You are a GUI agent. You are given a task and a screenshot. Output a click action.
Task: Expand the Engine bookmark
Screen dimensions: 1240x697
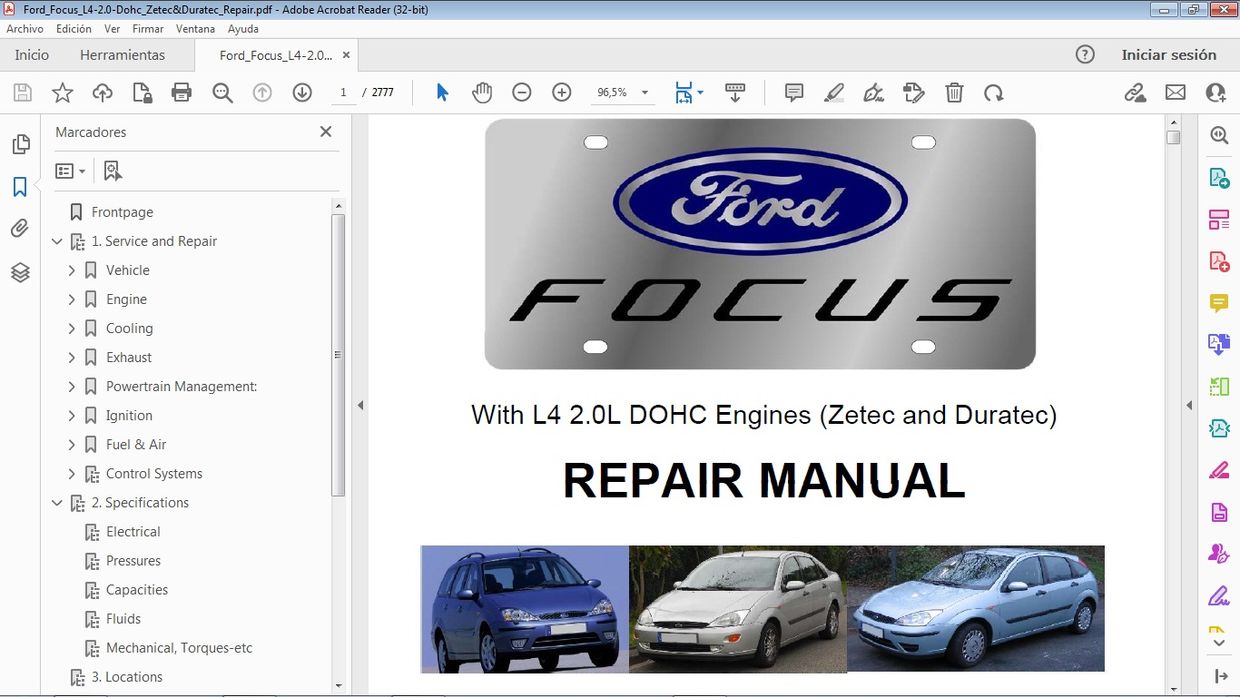pos(71,299)
